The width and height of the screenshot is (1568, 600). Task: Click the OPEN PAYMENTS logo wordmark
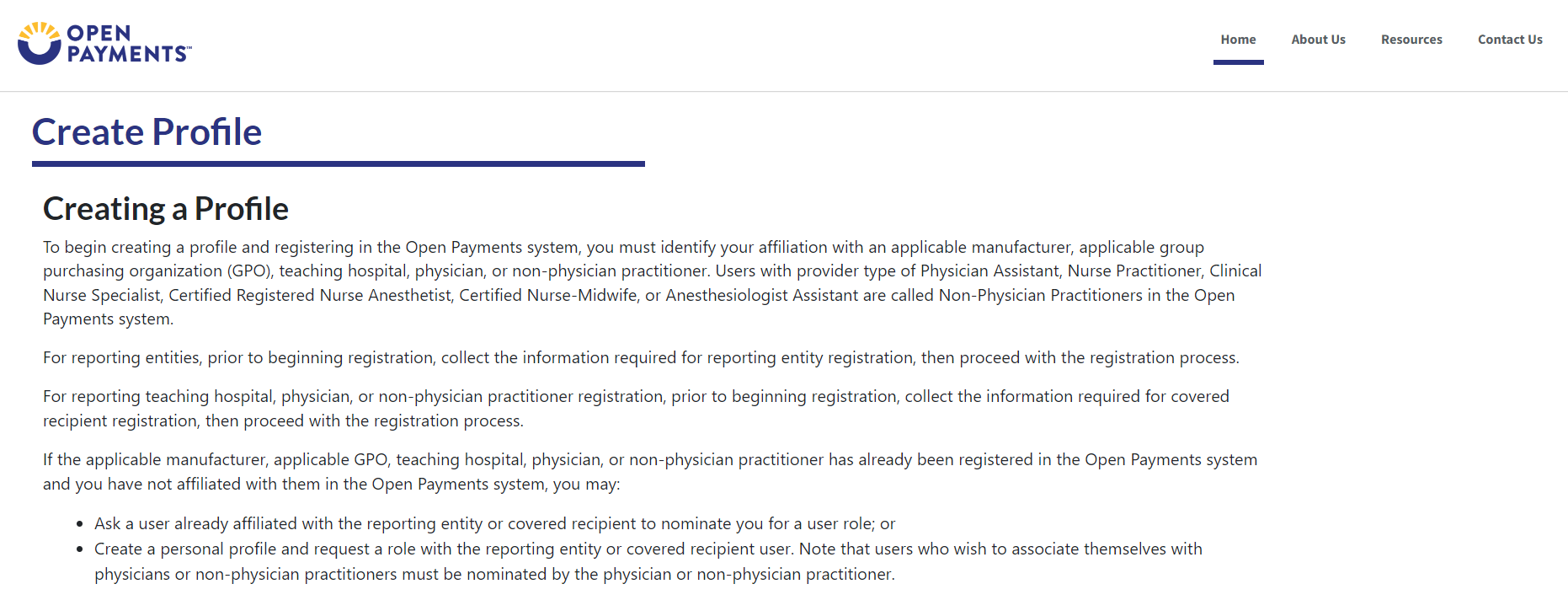click(128, 44)
